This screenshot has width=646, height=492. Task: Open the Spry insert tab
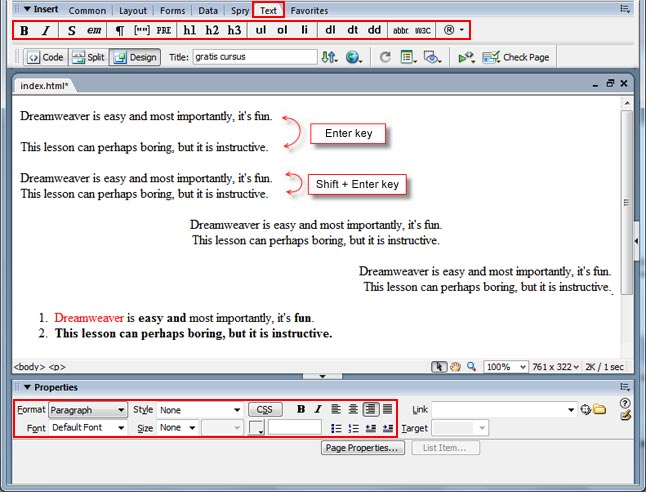[x=240, y=11]
